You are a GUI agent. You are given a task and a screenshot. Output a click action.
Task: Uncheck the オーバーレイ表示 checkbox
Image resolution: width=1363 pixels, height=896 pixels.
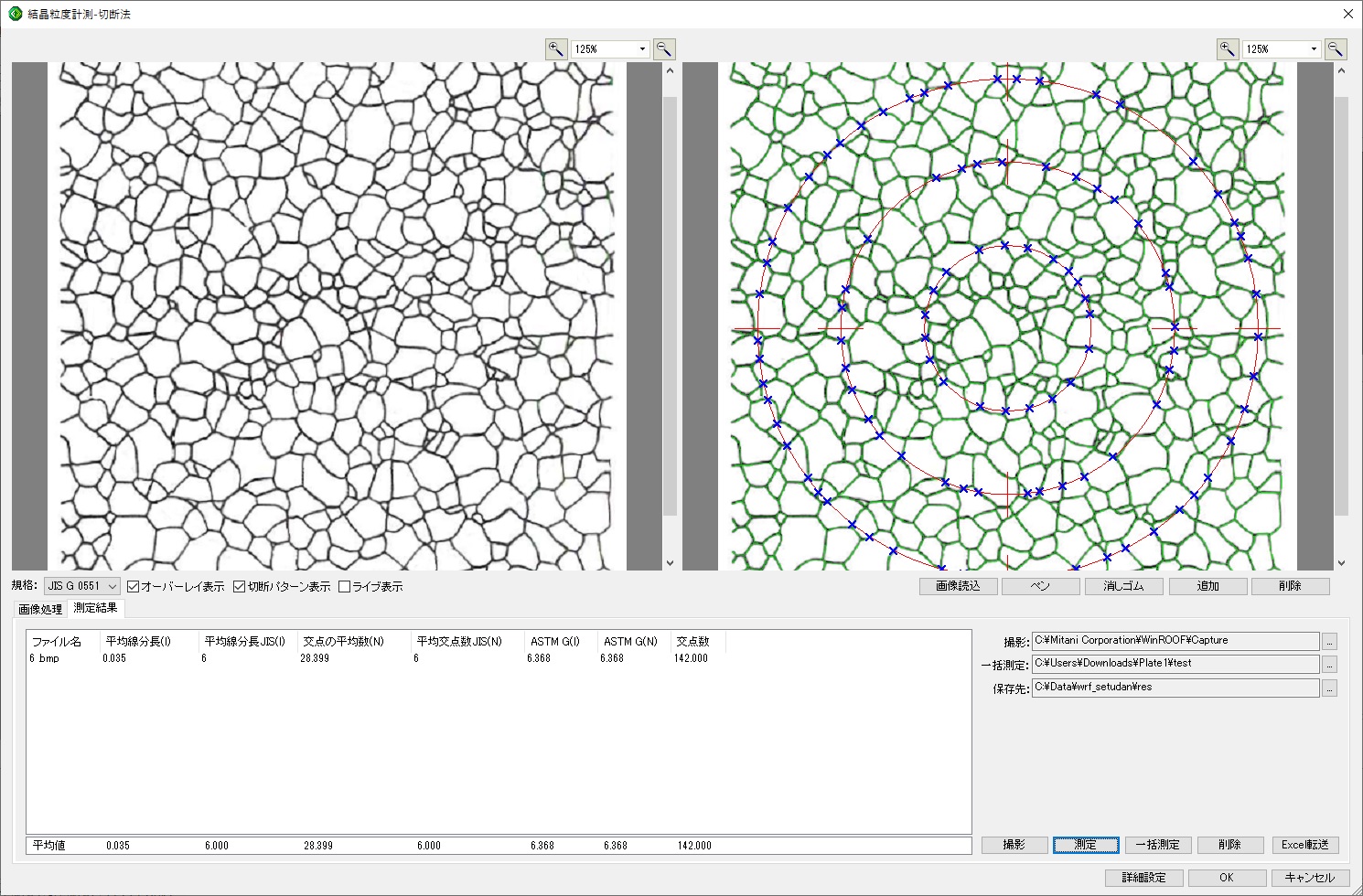pyautogui.click(x=134, y=587)
